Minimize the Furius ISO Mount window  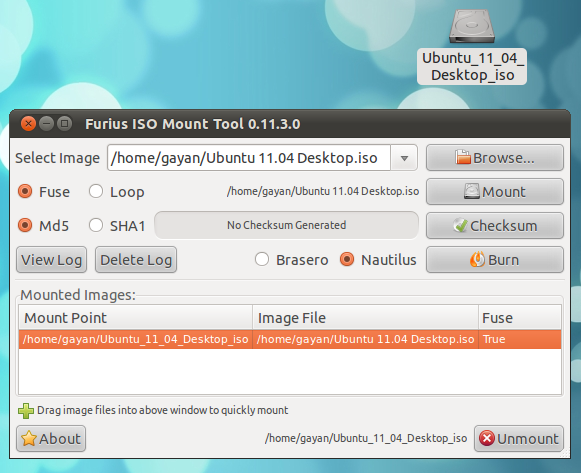[46, 123]
